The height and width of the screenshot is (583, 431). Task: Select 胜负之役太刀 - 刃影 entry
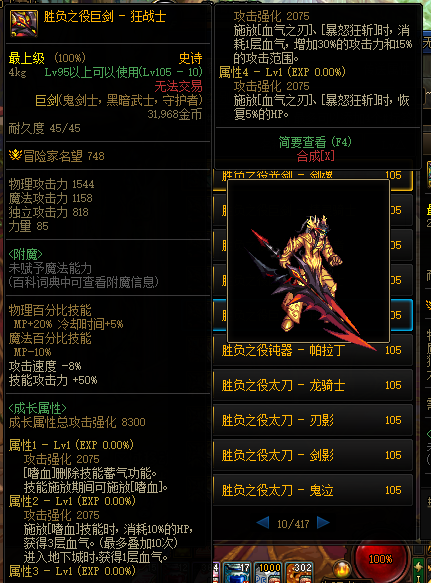(313, 420)
